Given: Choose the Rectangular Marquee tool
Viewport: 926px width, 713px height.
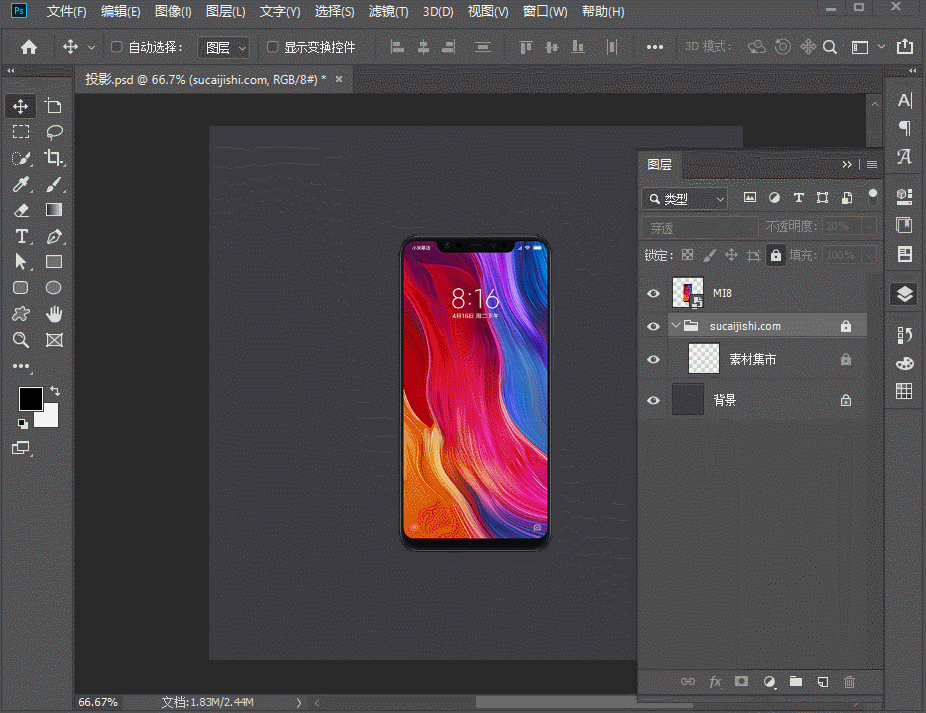Looking at the screenshot, I should pyautogui.click(x=21, y=132).
